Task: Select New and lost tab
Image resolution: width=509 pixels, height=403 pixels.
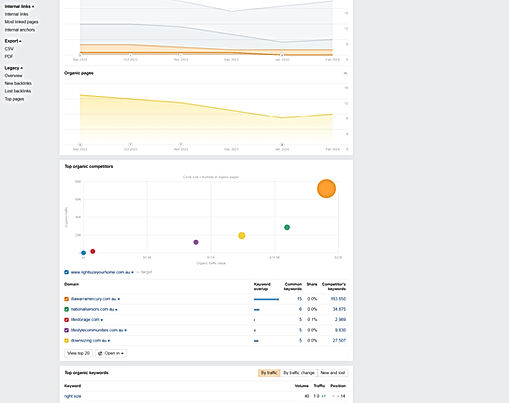Action: tap(333, 373)
